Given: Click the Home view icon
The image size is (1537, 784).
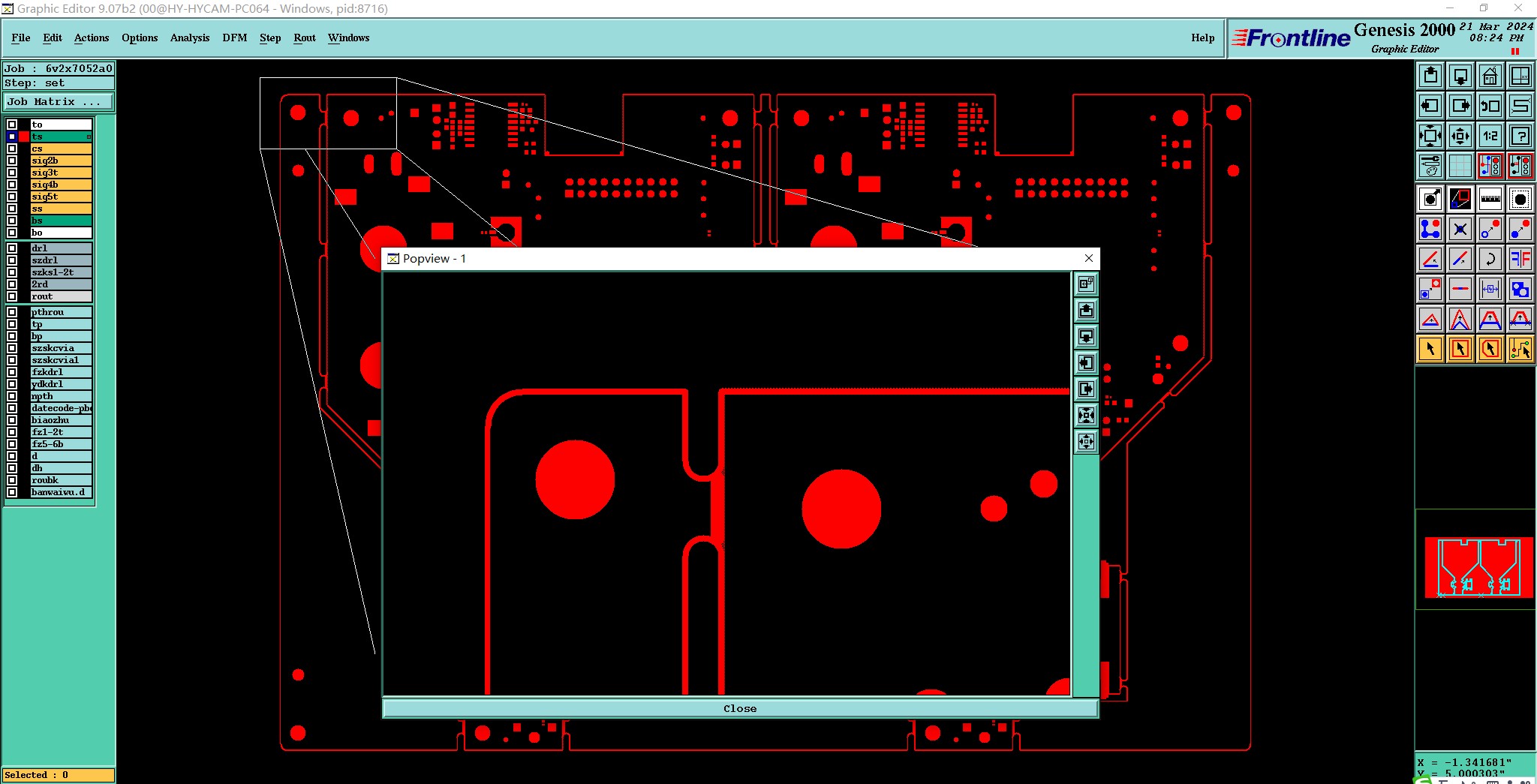Looking at the screenshot, I should 1490,76.
